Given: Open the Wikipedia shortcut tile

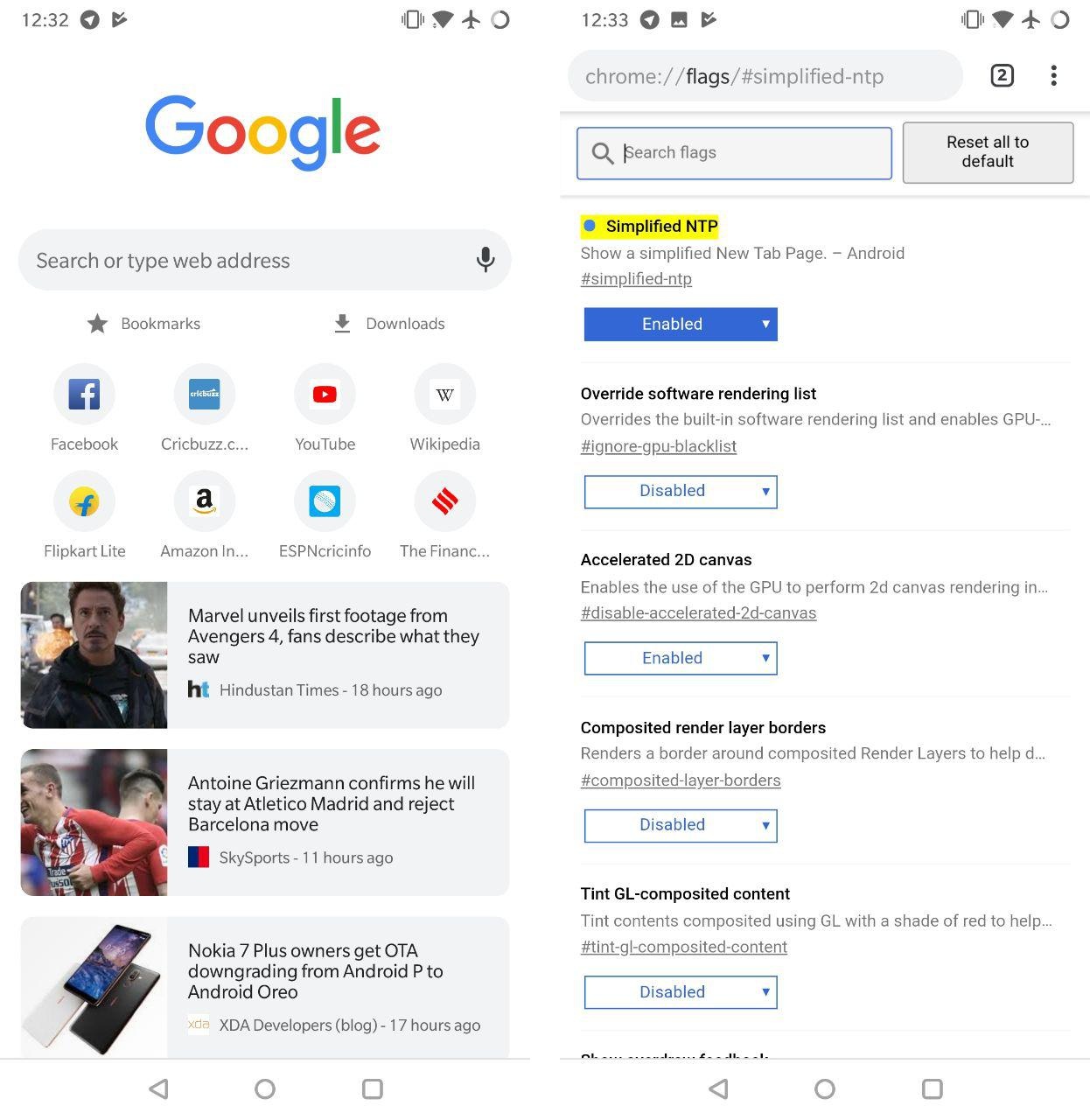Looking at the screenshot, I should pyautogui.click(x=444, y=409).
